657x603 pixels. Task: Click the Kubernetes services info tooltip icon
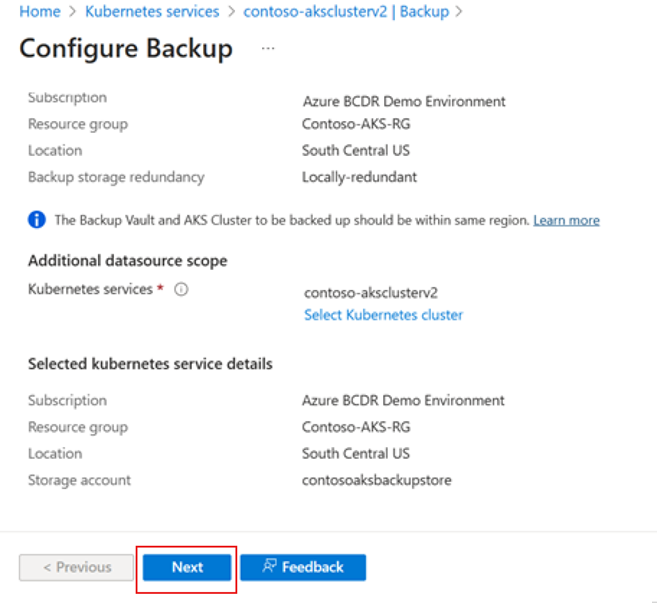(x=181, y=289)
